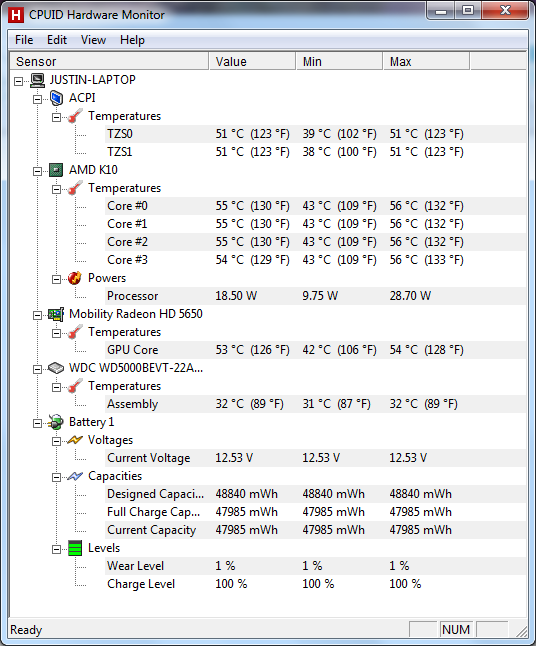The width and height of the screenshot is (536, 646).
Task: Collapse the Battery 1 node
Action: tap(37, 424)
